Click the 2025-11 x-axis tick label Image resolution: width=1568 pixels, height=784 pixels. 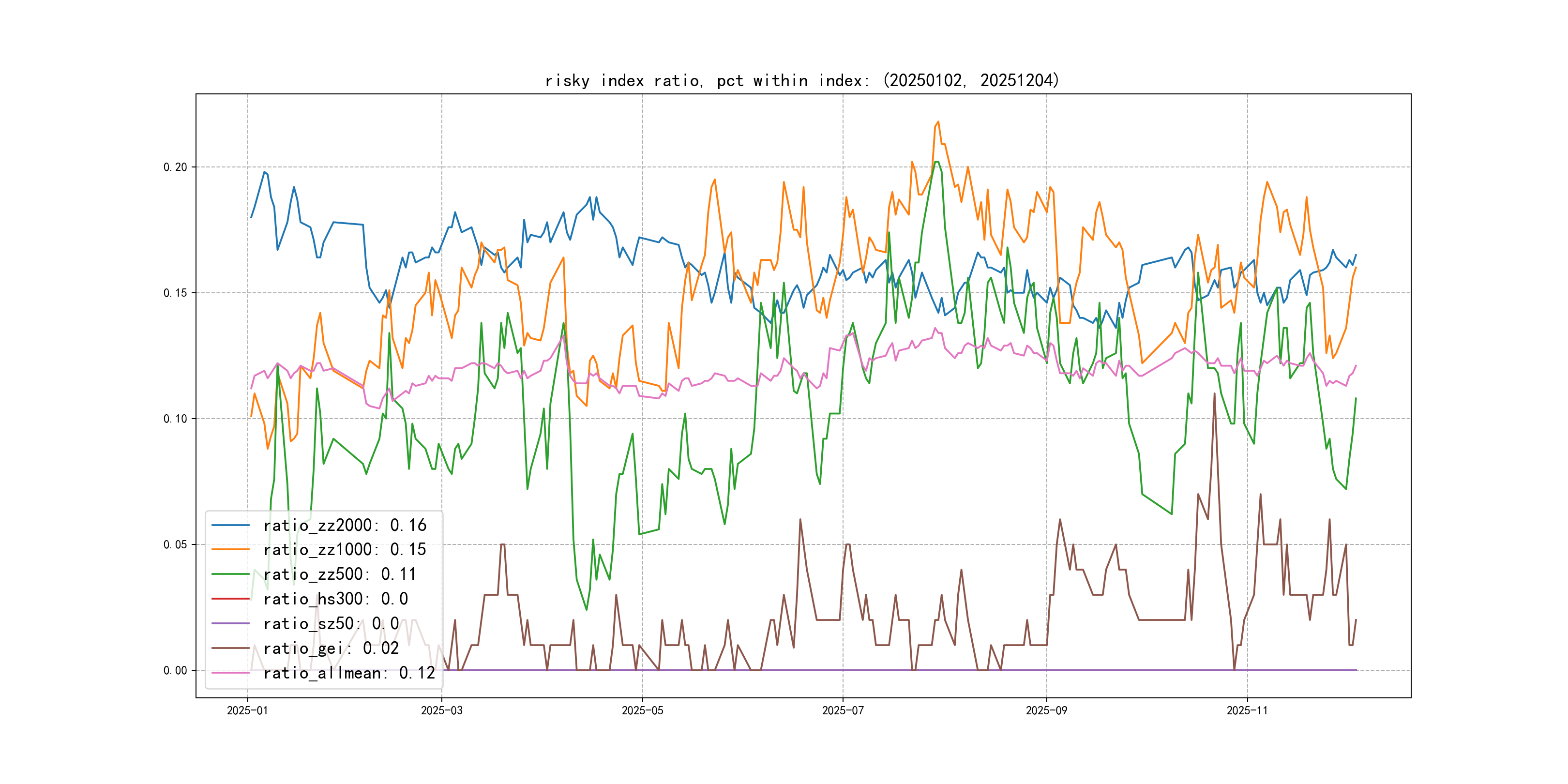(1247, 710)
